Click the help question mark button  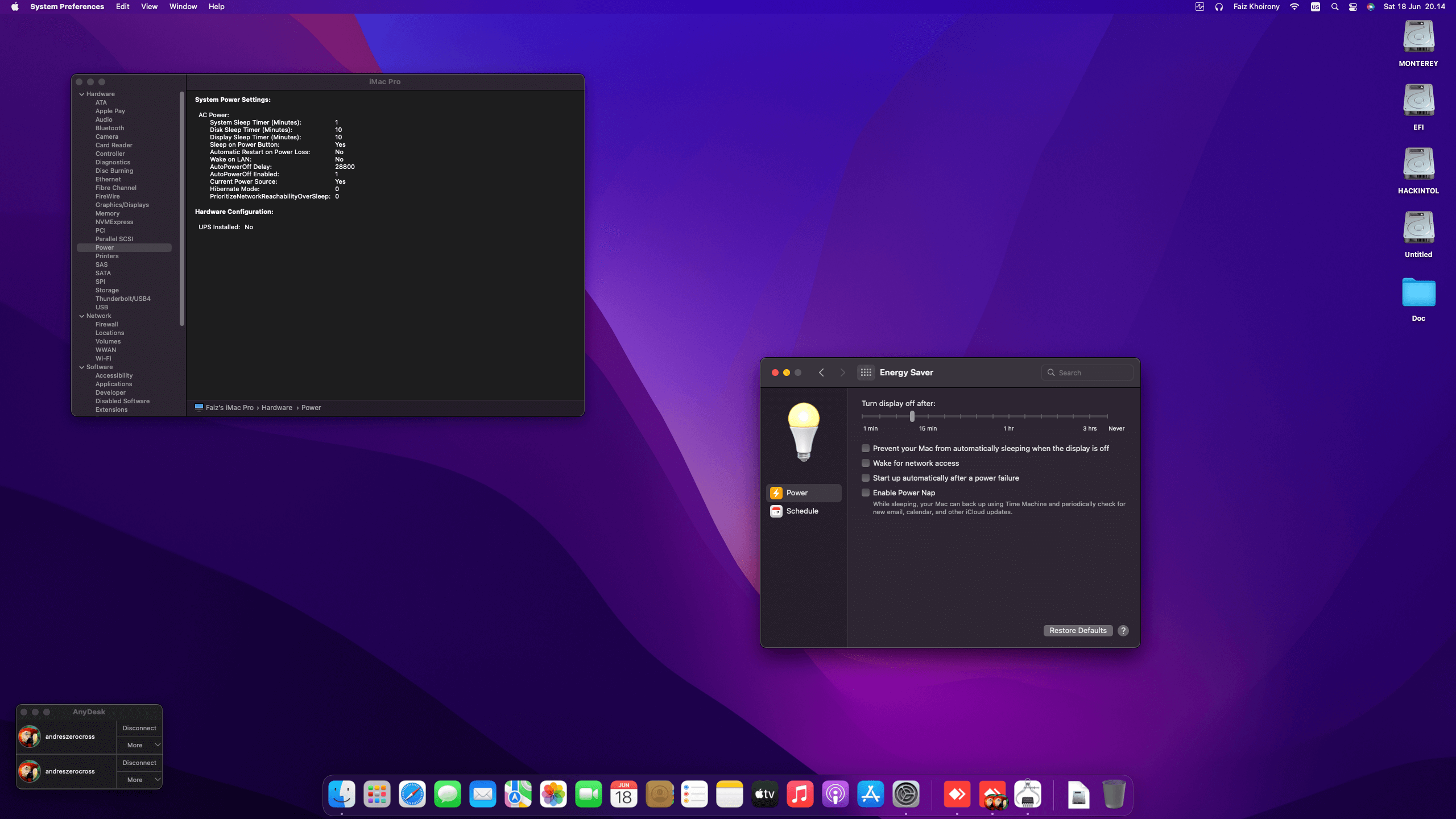click(1123, 630)
